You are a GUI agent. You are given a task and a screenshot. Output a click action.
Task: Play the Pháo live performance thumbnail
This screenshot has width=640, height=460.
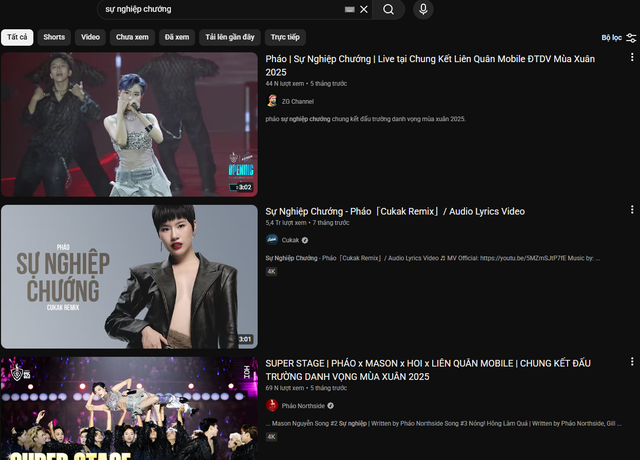[x=129, y=124]
